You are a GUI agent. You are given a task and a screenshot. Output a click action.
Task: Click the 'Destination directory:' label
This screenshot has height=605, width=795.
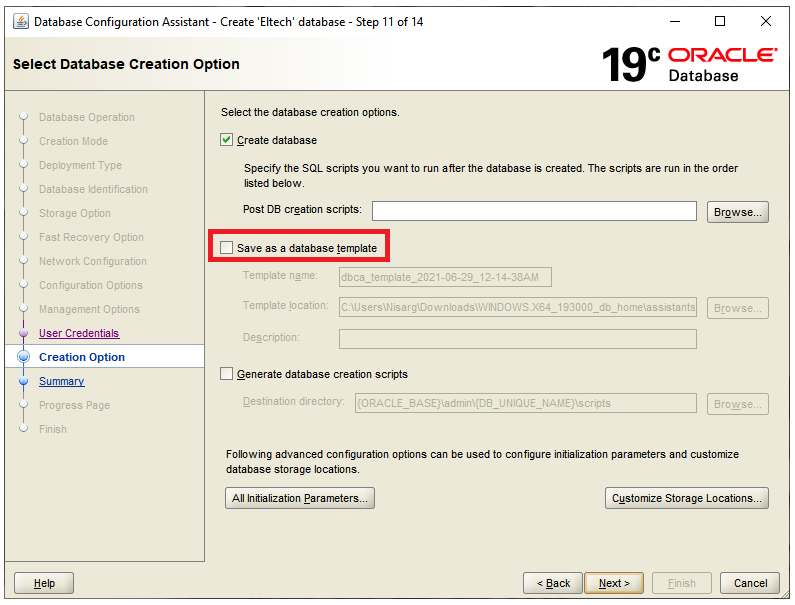294,402
